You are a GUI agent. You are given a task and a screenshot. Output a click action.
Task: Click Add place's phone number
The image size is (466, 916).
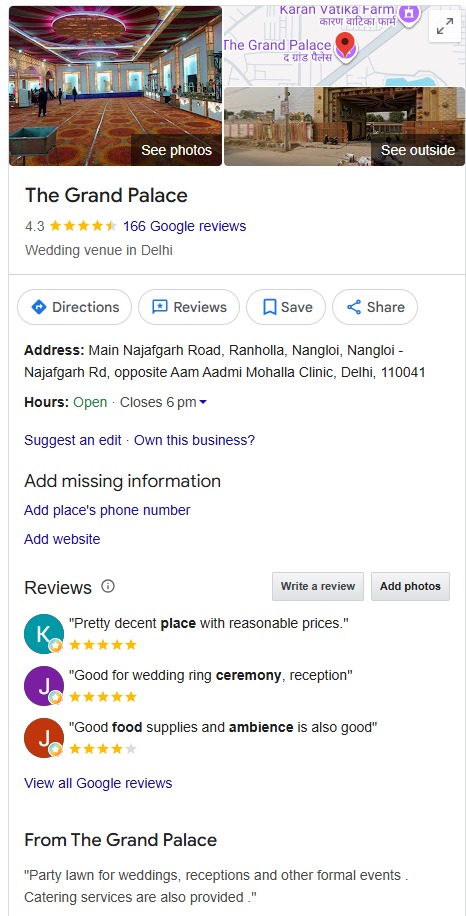(107, 510)
